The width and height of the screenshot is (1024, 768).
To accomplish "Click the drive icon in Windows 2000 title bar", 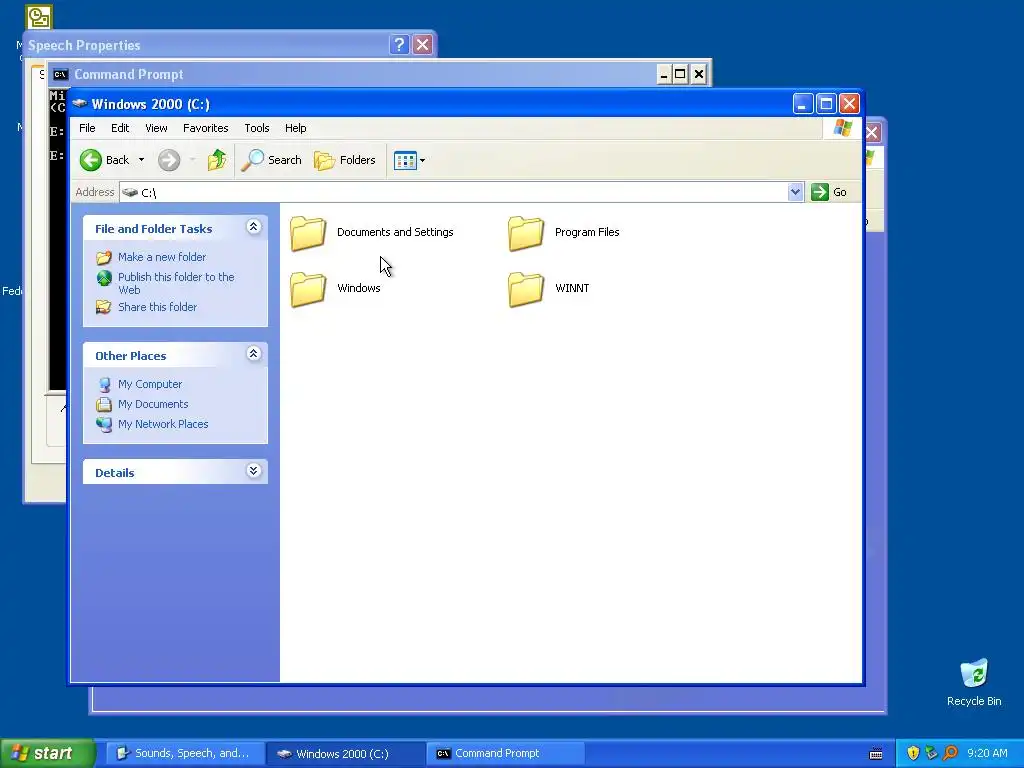I will [x=80, y=104].
